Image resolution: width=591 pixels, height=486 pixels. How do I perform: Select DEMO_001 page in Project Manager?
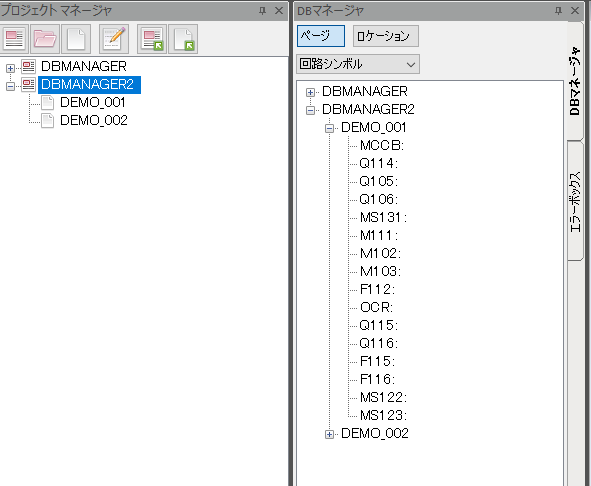(93, 103)
